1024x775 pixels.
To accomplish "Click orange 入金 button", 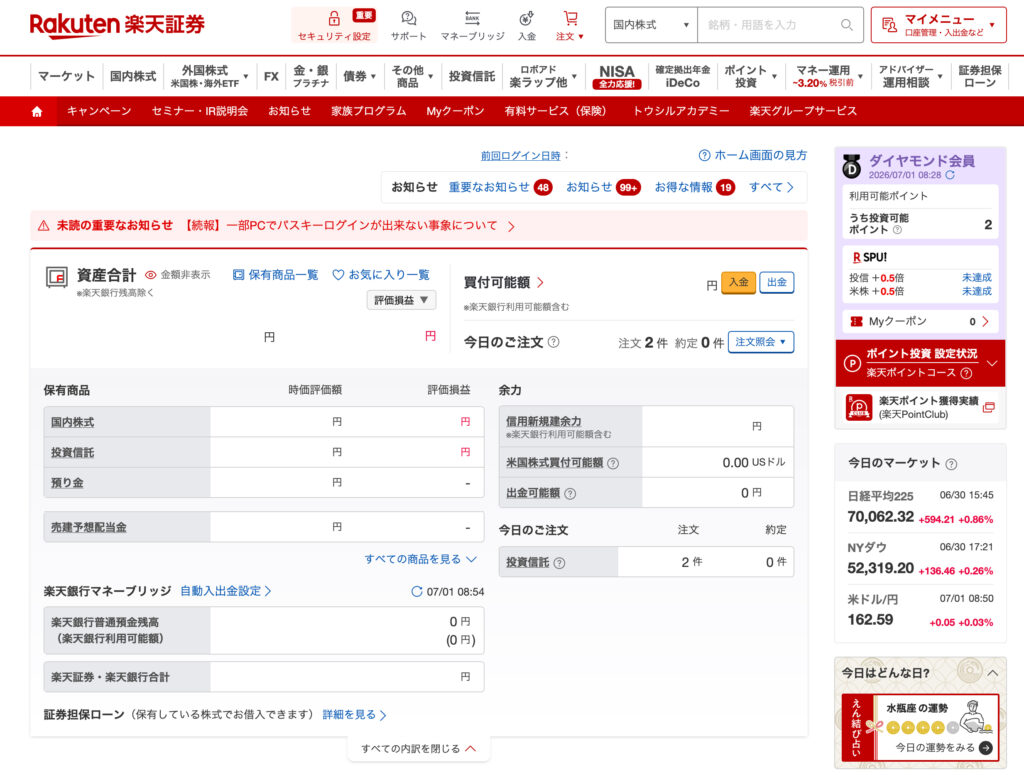I will point(739,282).
